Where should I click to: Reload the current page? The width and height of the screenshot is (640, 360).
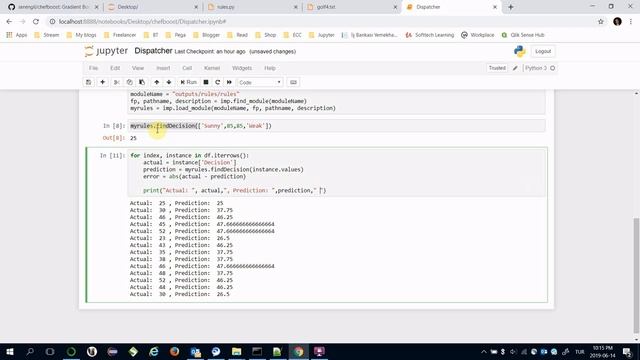[x=36, y=22]
